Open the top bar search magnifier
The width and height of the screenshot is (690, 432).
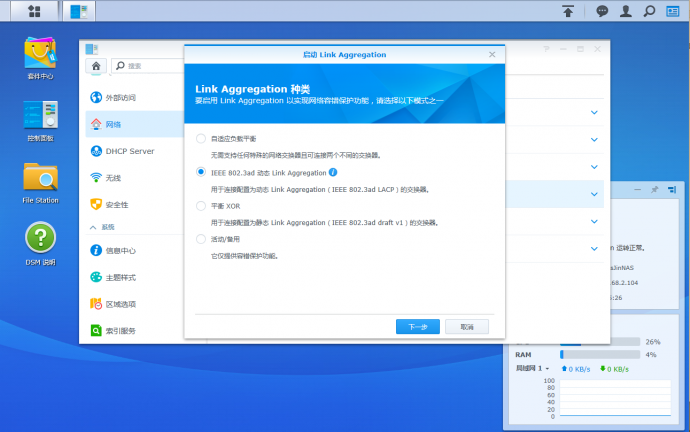coord(649,11)
